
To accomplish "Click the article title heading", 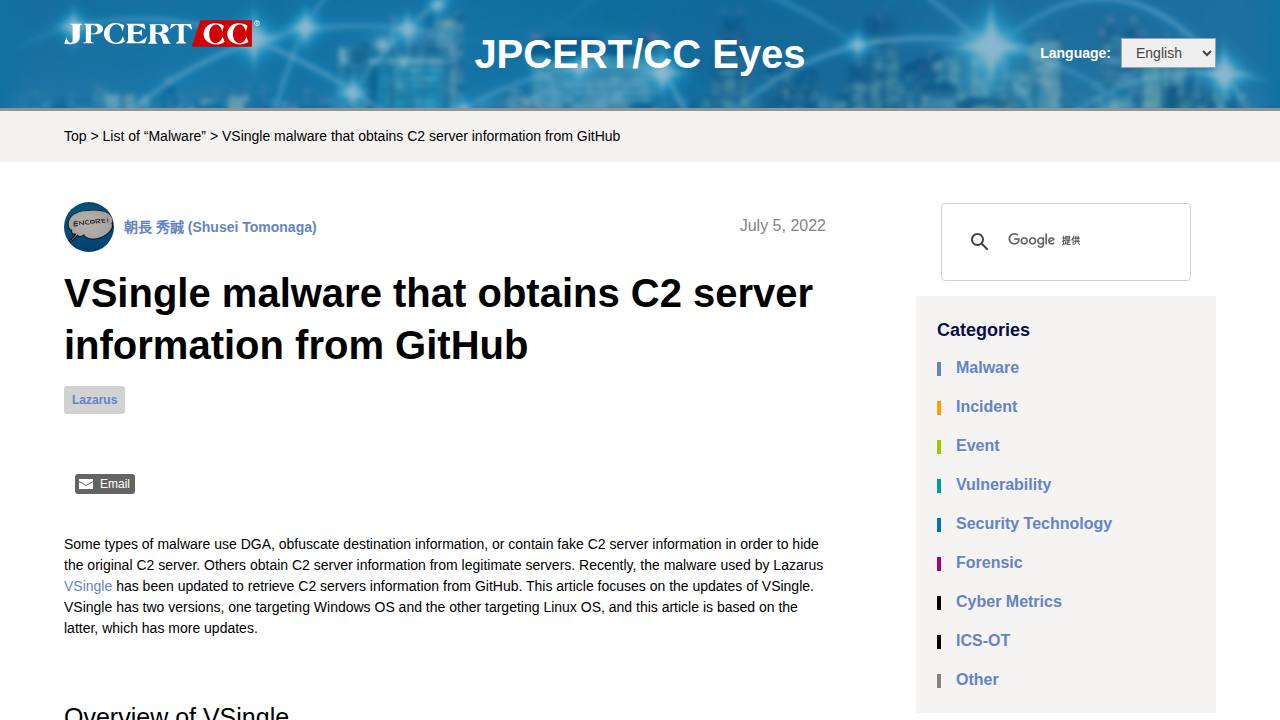I will point(438,319).
